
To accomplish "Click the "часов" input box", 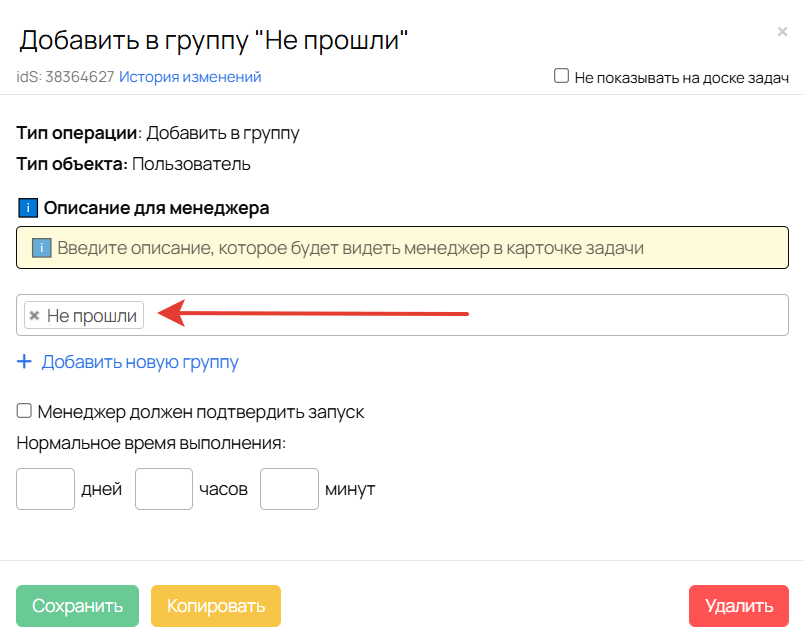I will [x=164, y=489].
